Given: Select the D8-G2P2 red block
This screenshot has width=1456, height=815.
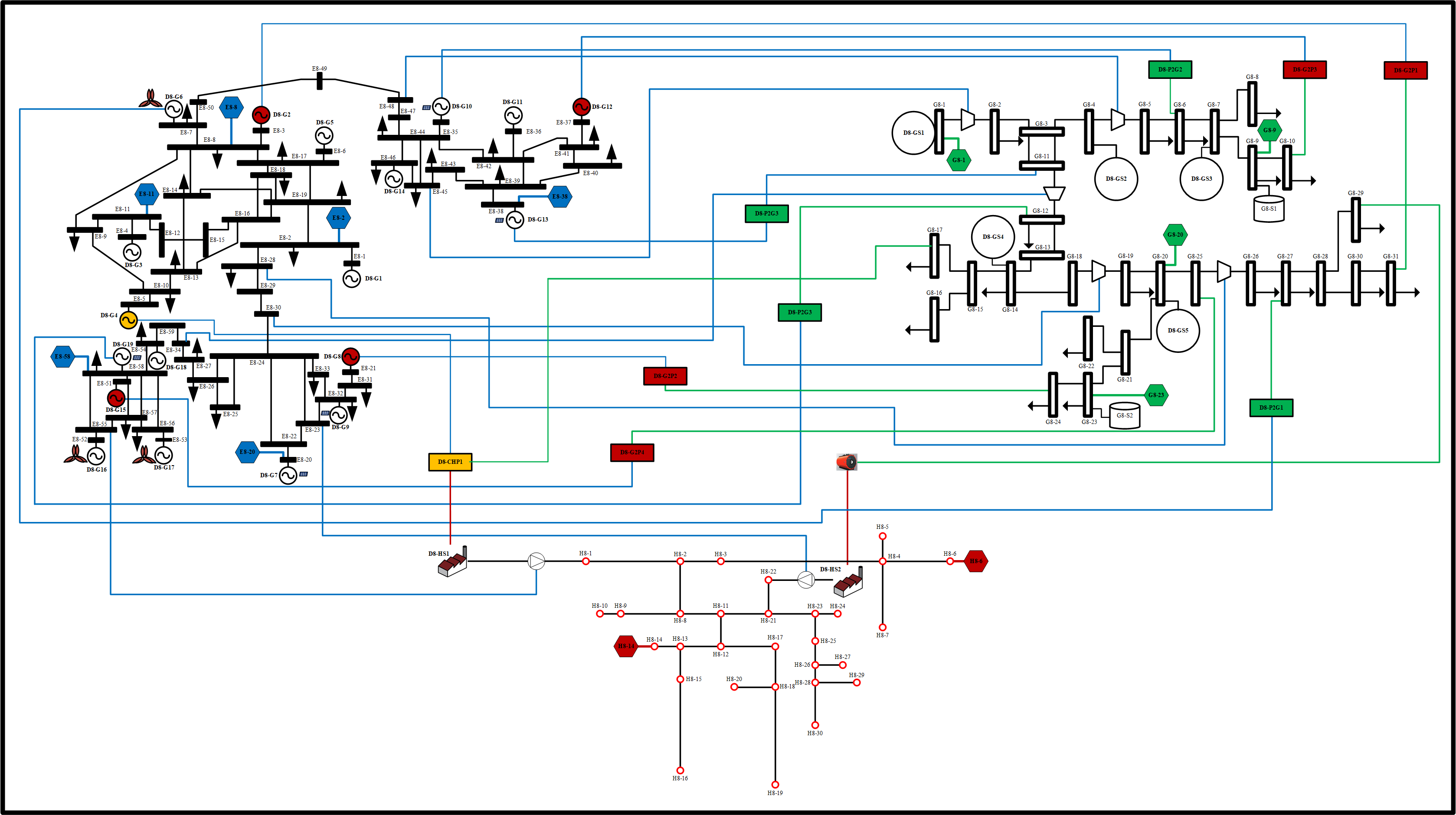Looking at the screenshot, I should 665,375.
